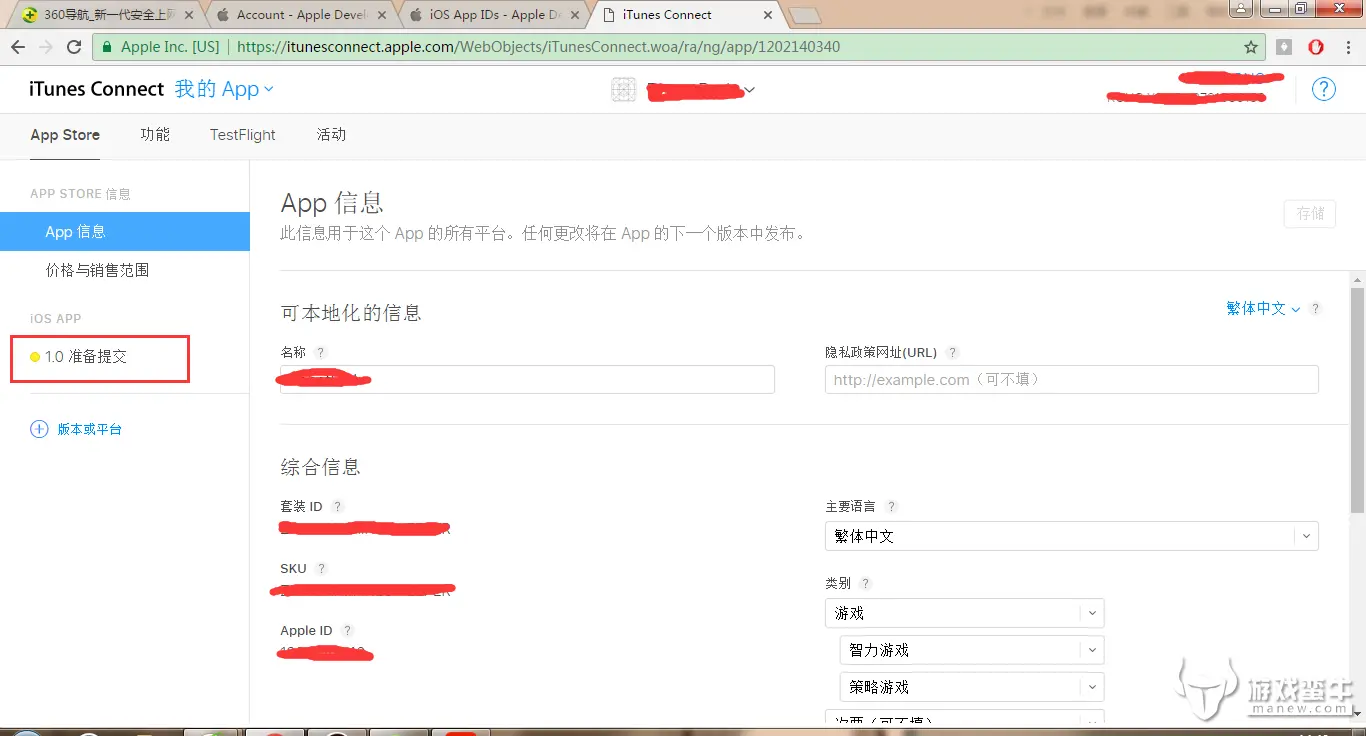Reload the page with the refresh icon
The image size is (1366, 736).
tap(74, 47)
